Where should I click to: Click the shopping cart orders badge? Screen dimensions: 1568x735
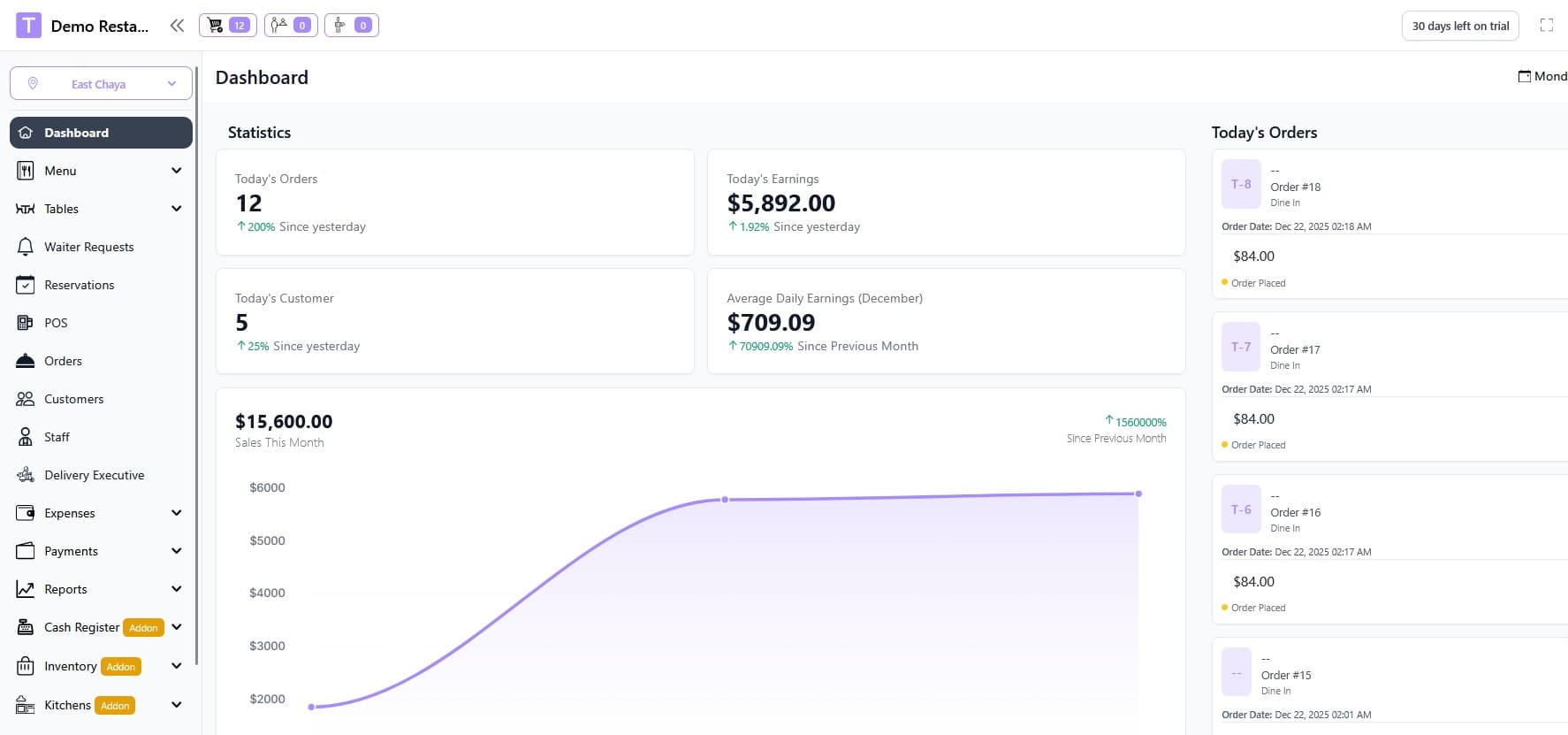tap(227, 26)
